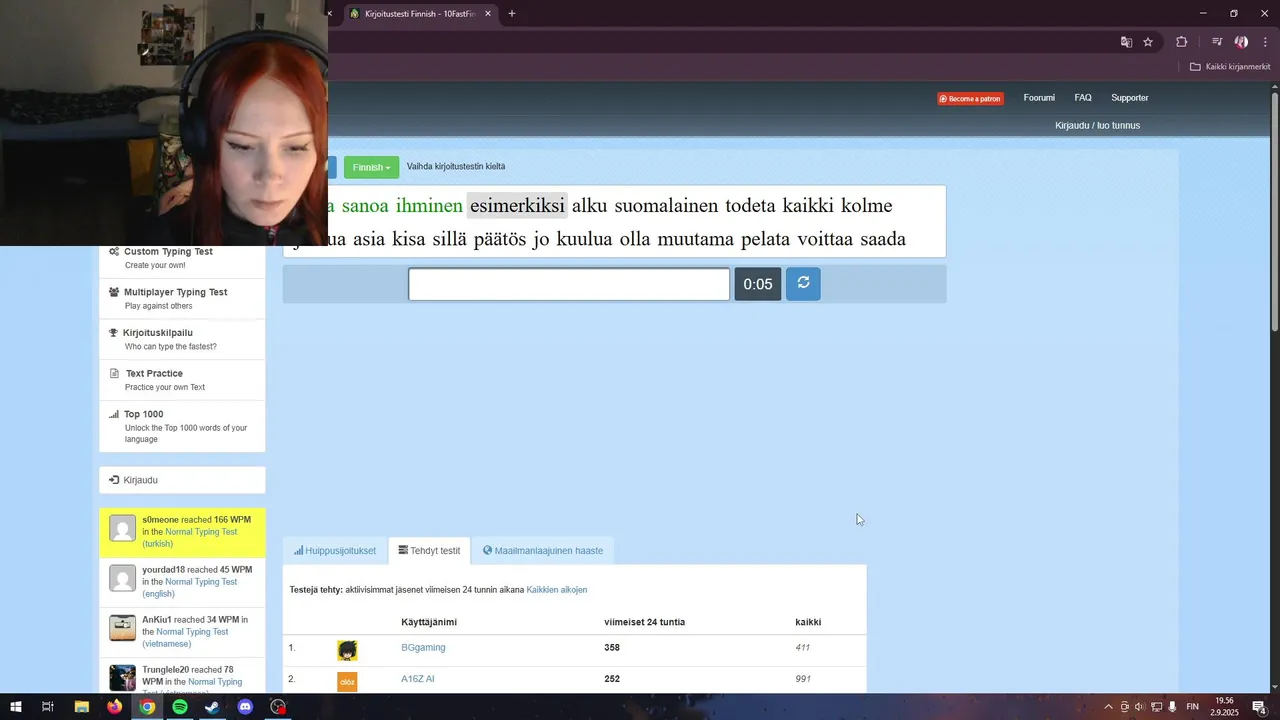Click Trunglele20's avatar in activity feed
This screenshot has width=1280, height=720.
[122, 677]
